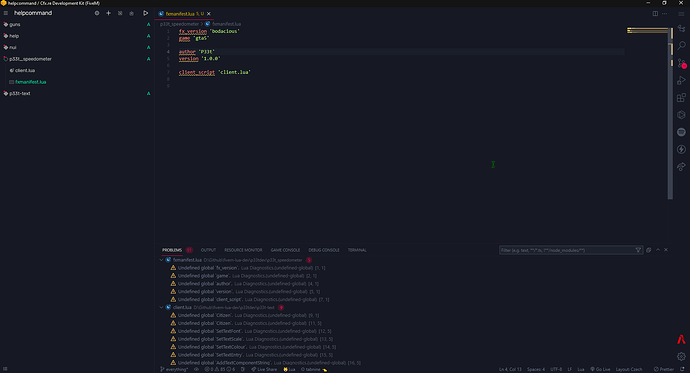Viewport: 690px width, 373px height.
Task: Toggle the problems filter funnel icon
Action: [638, 250]
